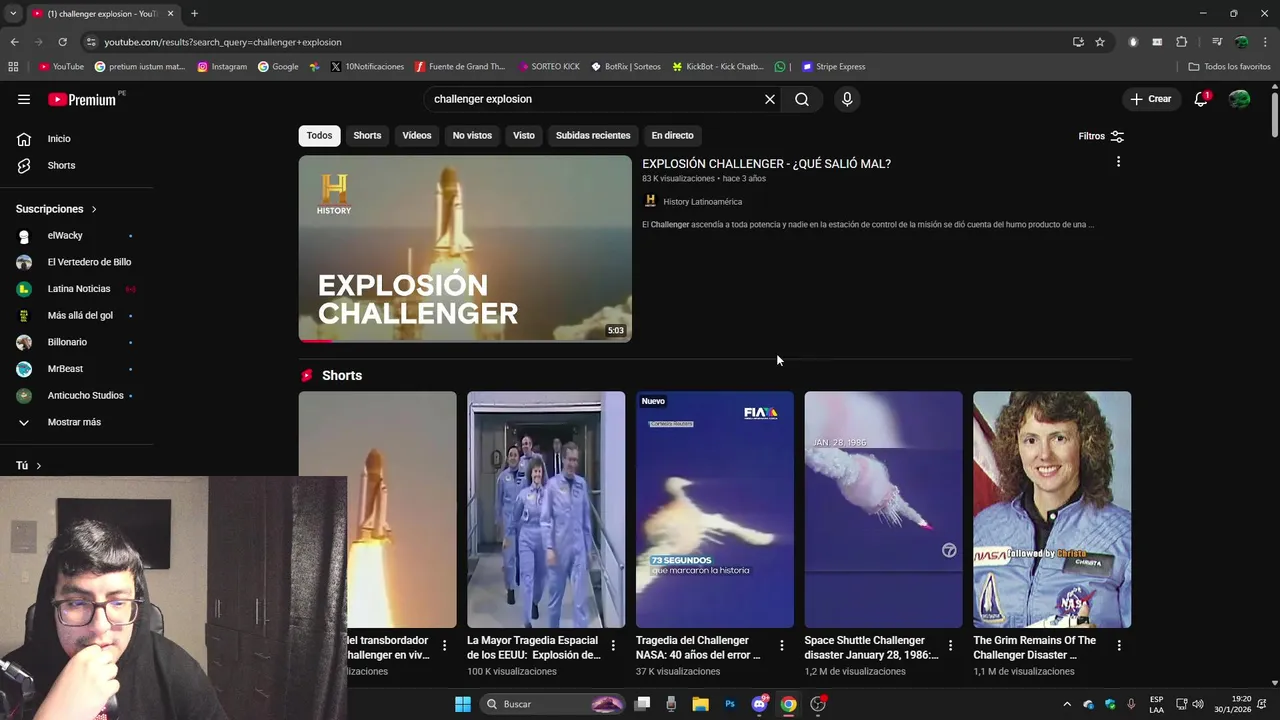The width and height of the screenshot is (1280, 720).
Task: Bookmark this page with star icon
Action: 1100,42
